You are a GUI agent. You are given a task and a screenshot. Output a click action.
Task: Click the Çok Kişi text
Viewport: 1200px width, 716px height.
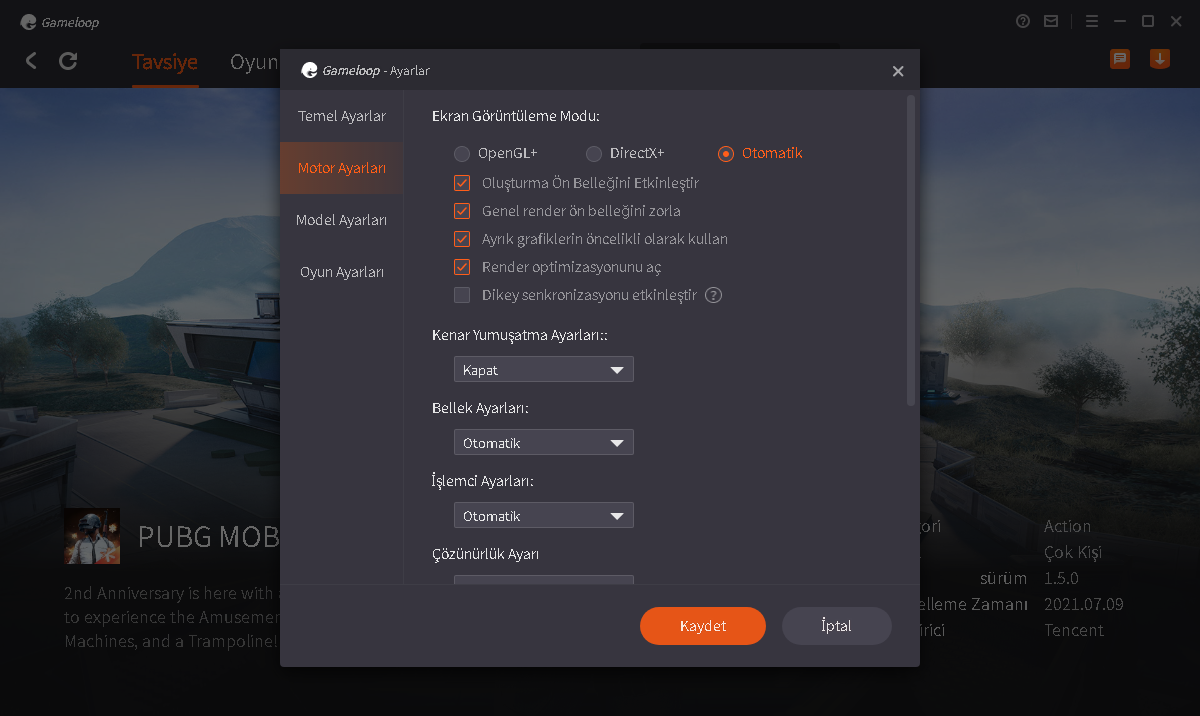coord(1073,552)
